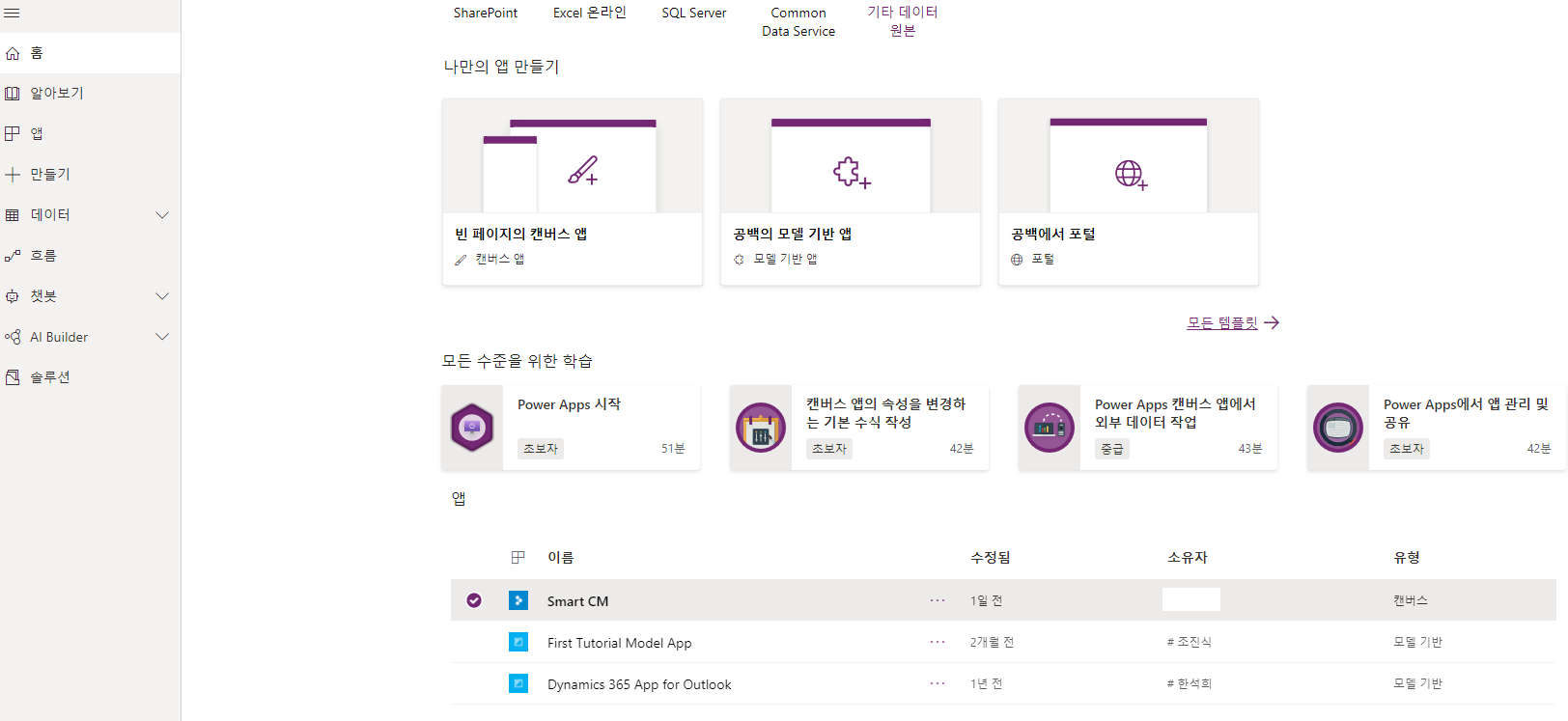Click owner # 한석희

click(1189, 683)
